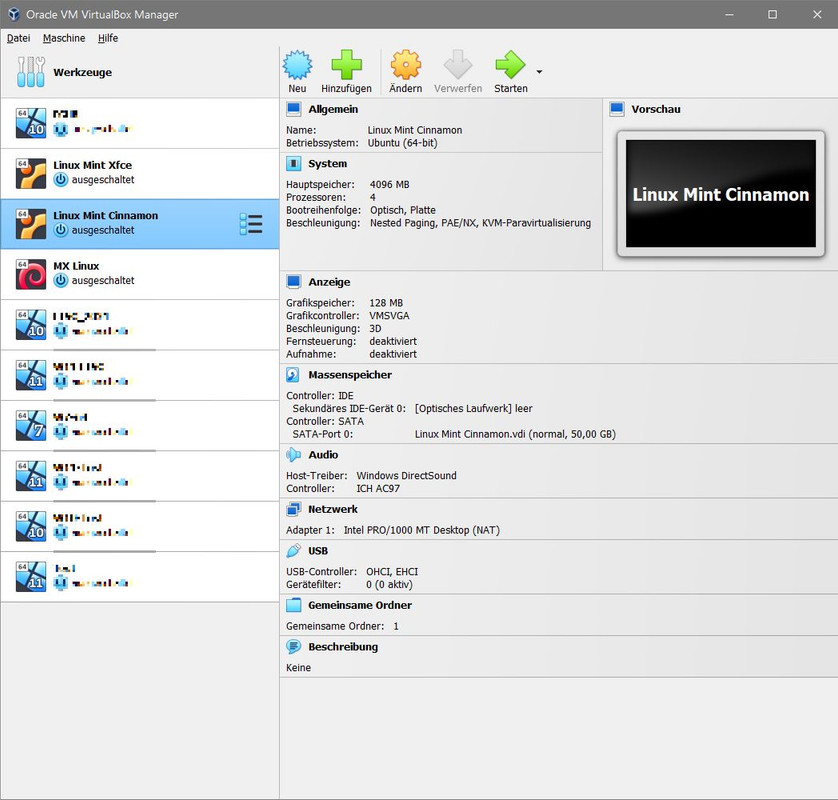Start the VM with the Starten arrow
This screenshot has width=838, height=800.
pyautogui.click(x=510, y=65)
